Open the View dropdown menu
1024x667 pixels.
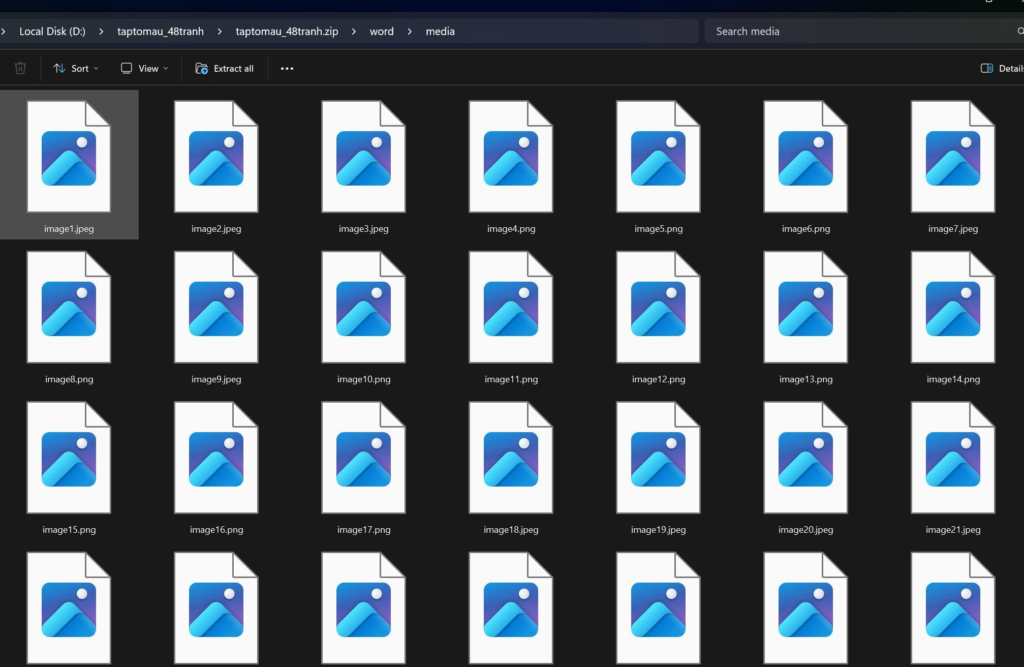click(x=144, y=68)
